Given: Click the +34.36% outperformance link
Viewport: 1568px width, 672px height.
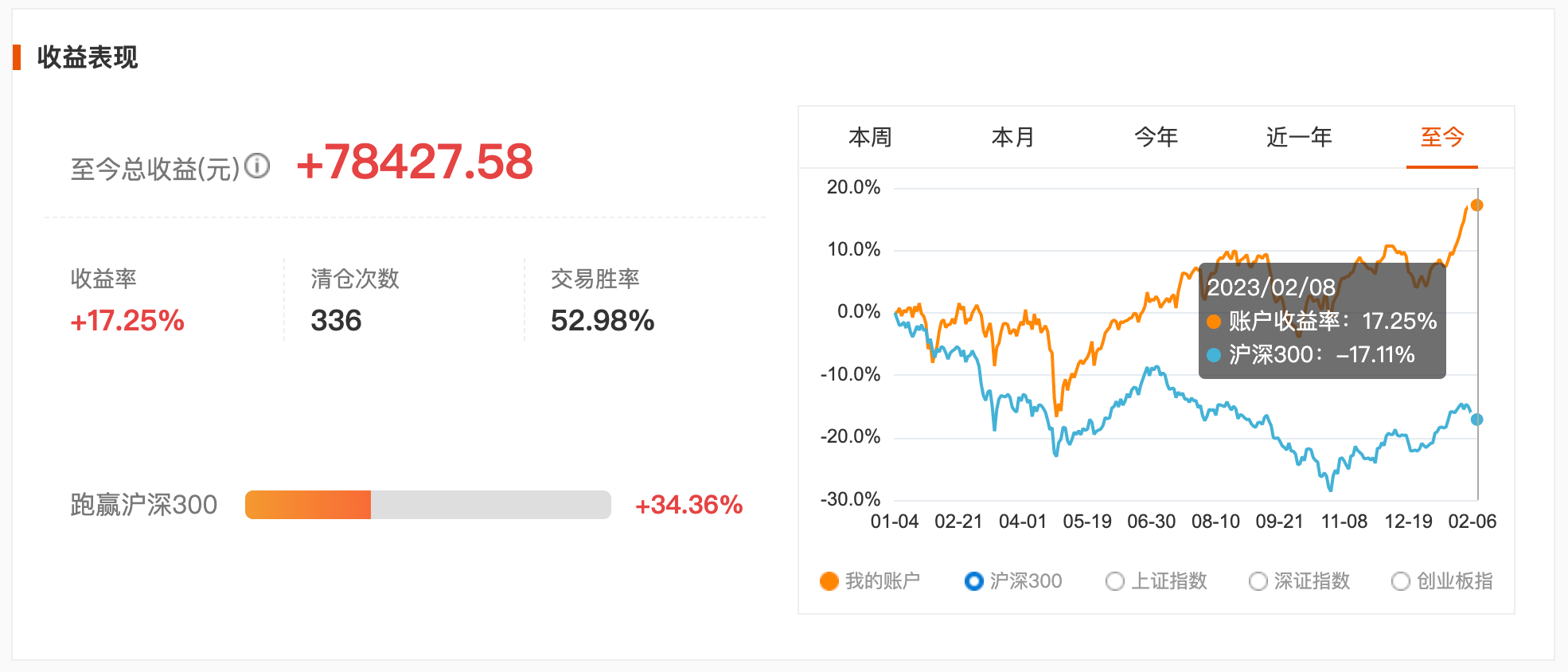Looking at the screenshot, I should click(x=688, y=505).
